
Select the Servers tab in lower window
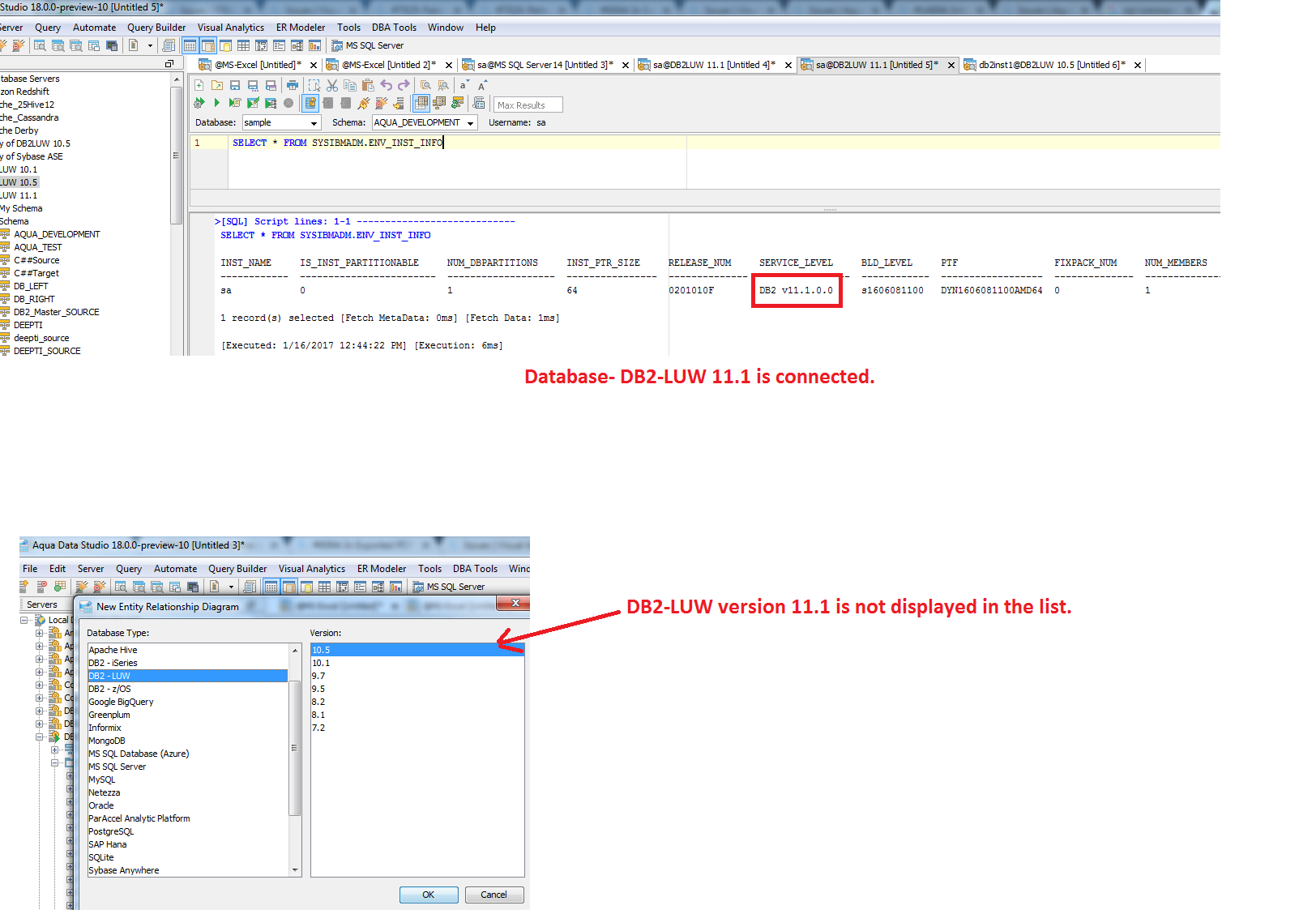coord(42,604)
